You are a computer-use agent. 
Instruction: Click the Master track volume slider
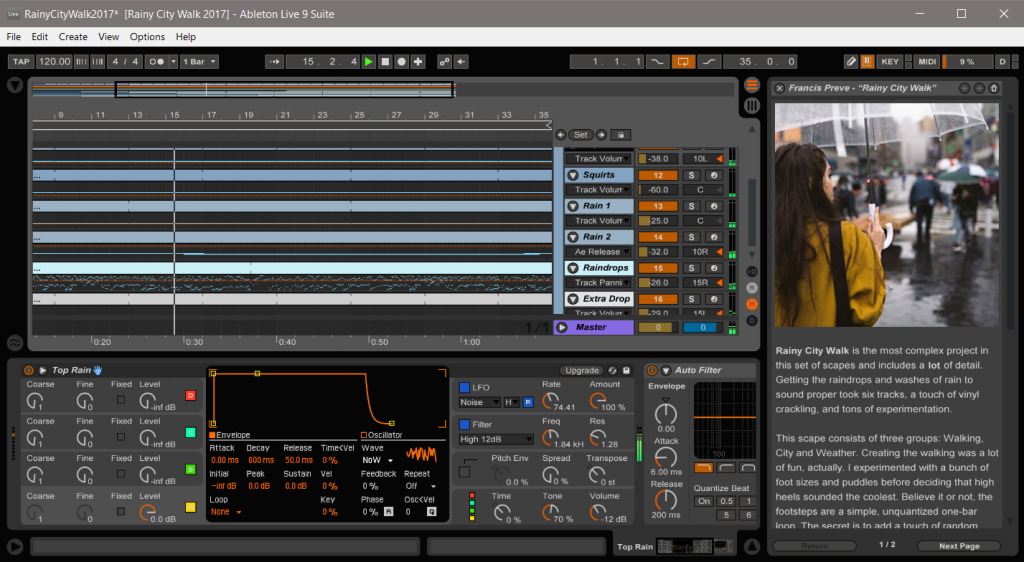(x=658, y=327)
